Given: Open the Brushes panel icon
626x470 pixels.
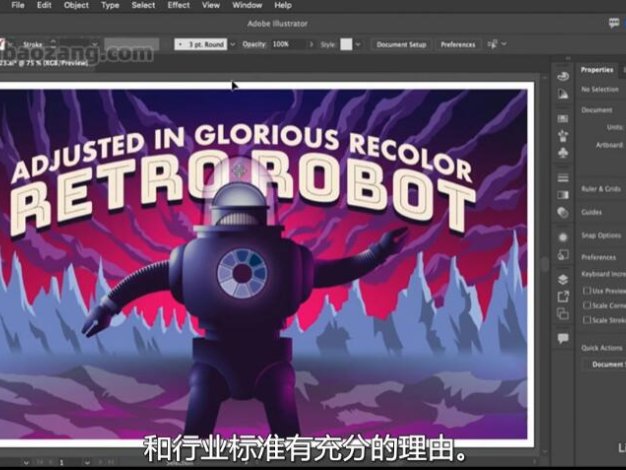Looking at the screenshot, I should [563, 136].
